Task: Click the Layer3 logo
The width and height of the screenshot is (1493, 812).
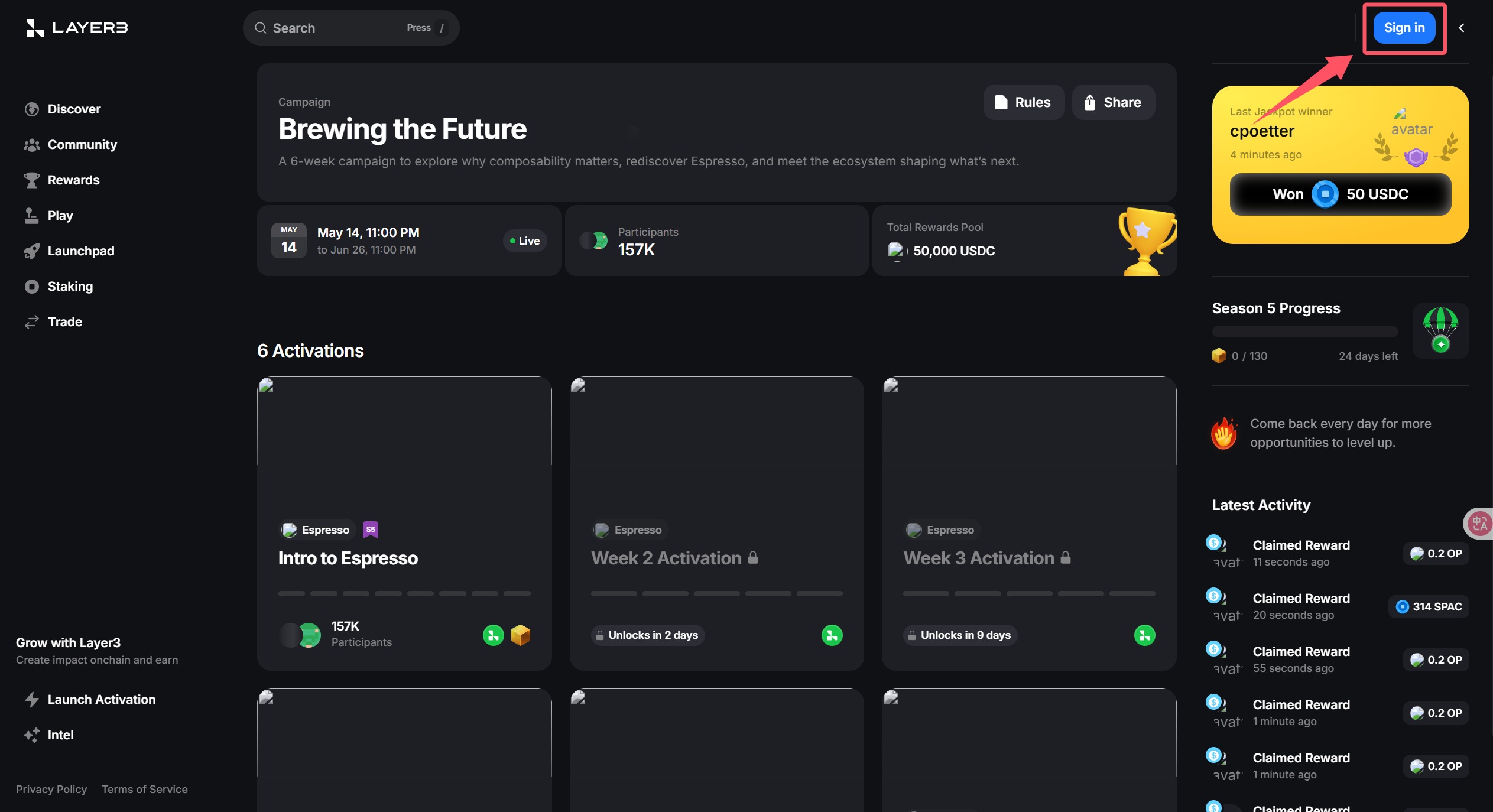Action: coord(77,28)
